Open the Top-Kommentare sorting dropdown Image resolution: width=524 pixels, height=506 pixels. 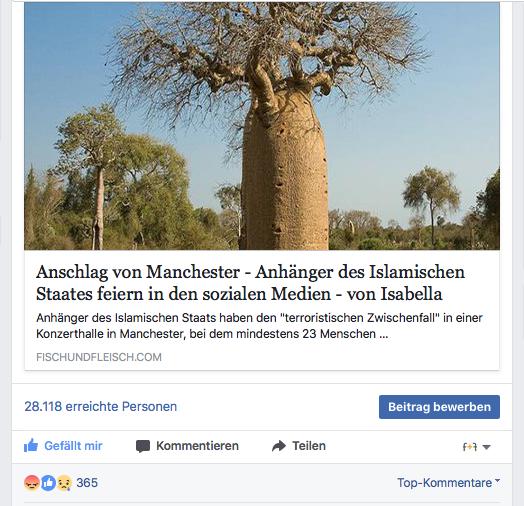coord(448,483)
